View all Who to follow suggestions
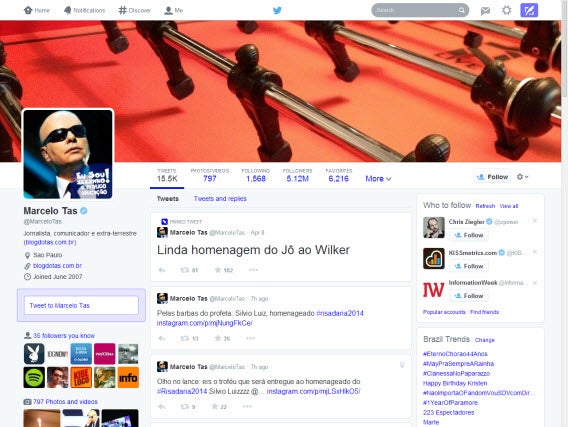The width and height of the screenshot is (568, 427). [x=509, y=206]
